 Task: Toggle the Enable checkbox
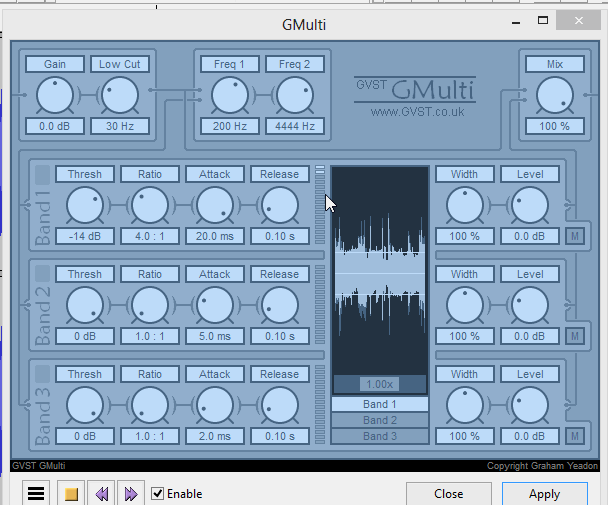(157, 493)
